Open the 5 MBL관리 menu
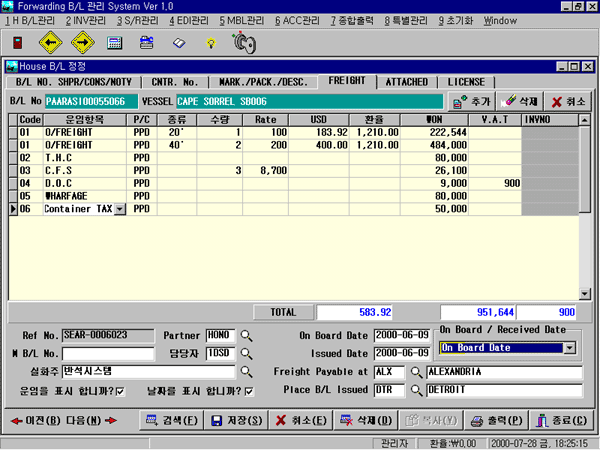This screenshot has height=450, width=600. tap(241, 21)
